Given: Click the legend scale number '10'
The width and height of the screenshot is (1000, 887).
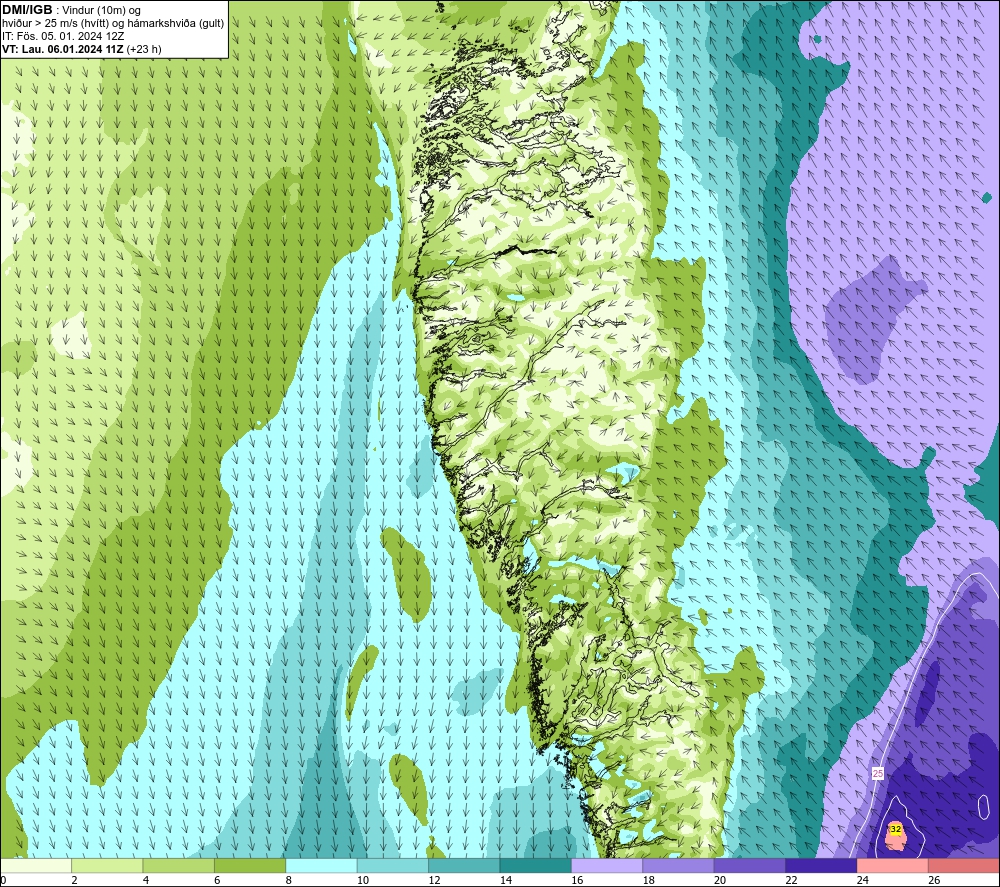Looking at the screenshot, I should tap(363, 880).
